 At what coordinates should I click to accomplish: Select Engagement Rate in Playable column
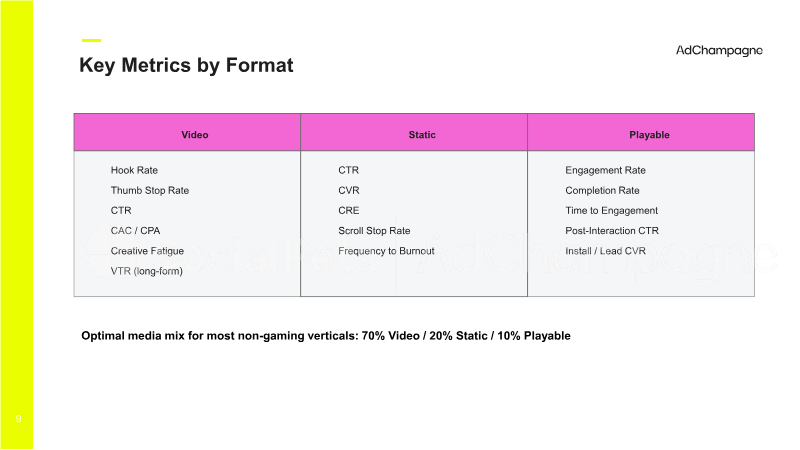(605, 170)
